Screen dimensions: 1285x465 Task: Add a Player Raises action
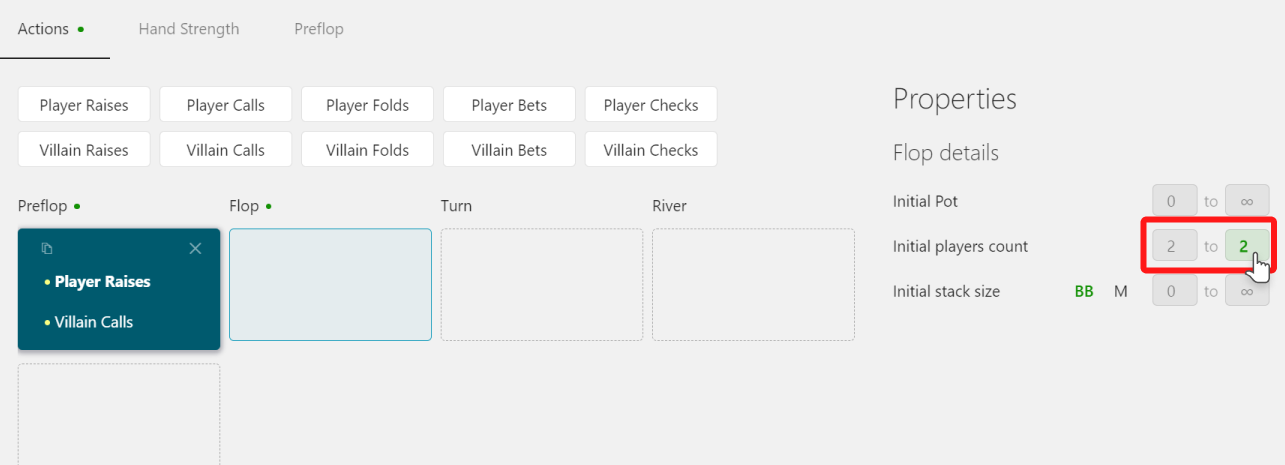[x=84, y=105]
